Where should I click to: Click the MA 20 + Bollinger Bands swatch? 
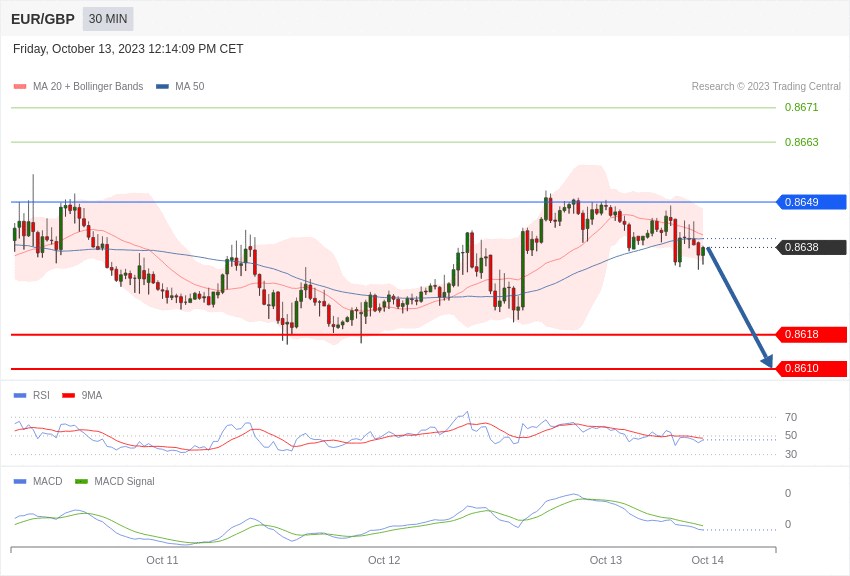[20, 86]
